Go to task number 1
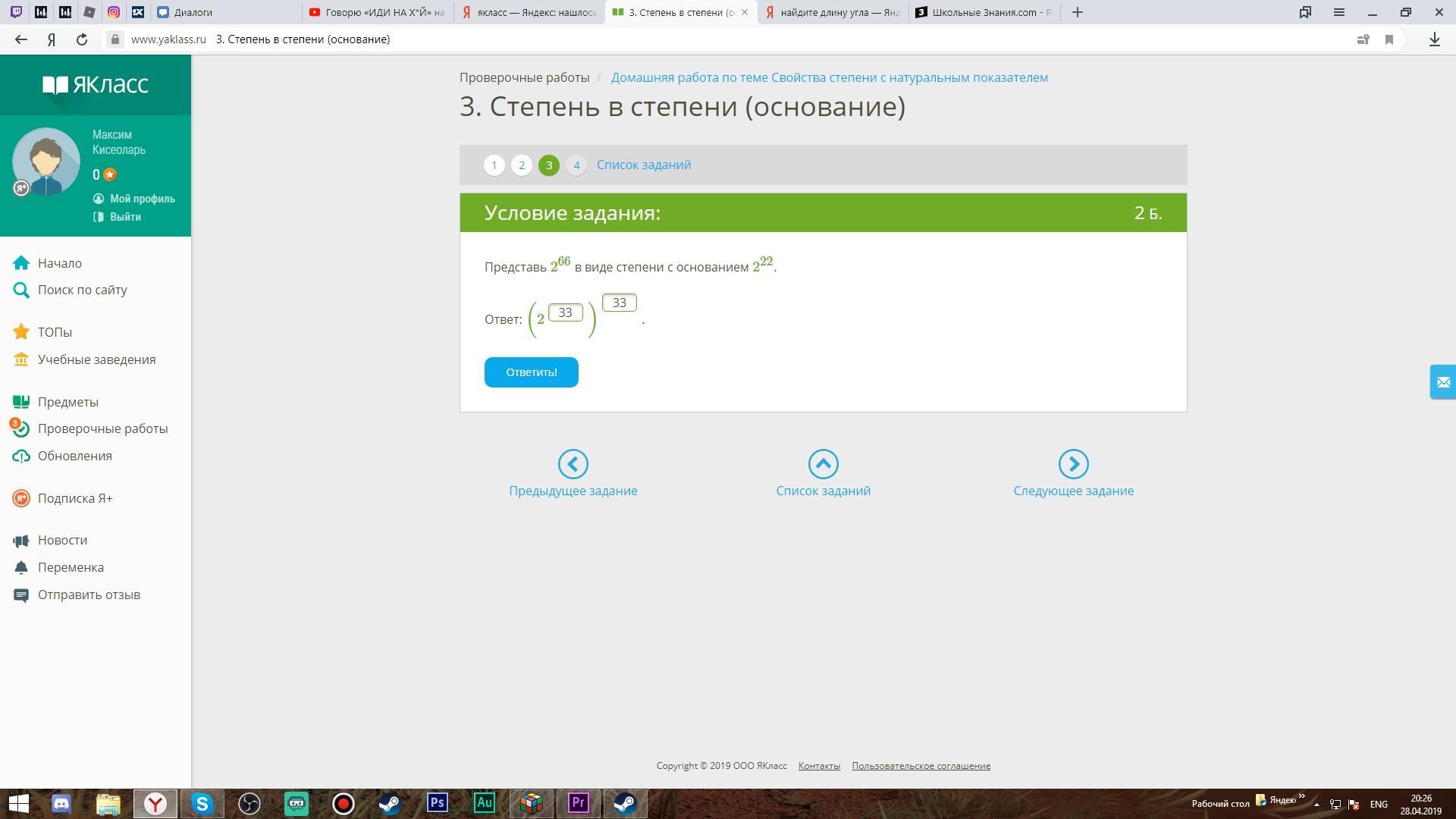The width and height of the screenshot is (1456, 819). tap(494, 165)
